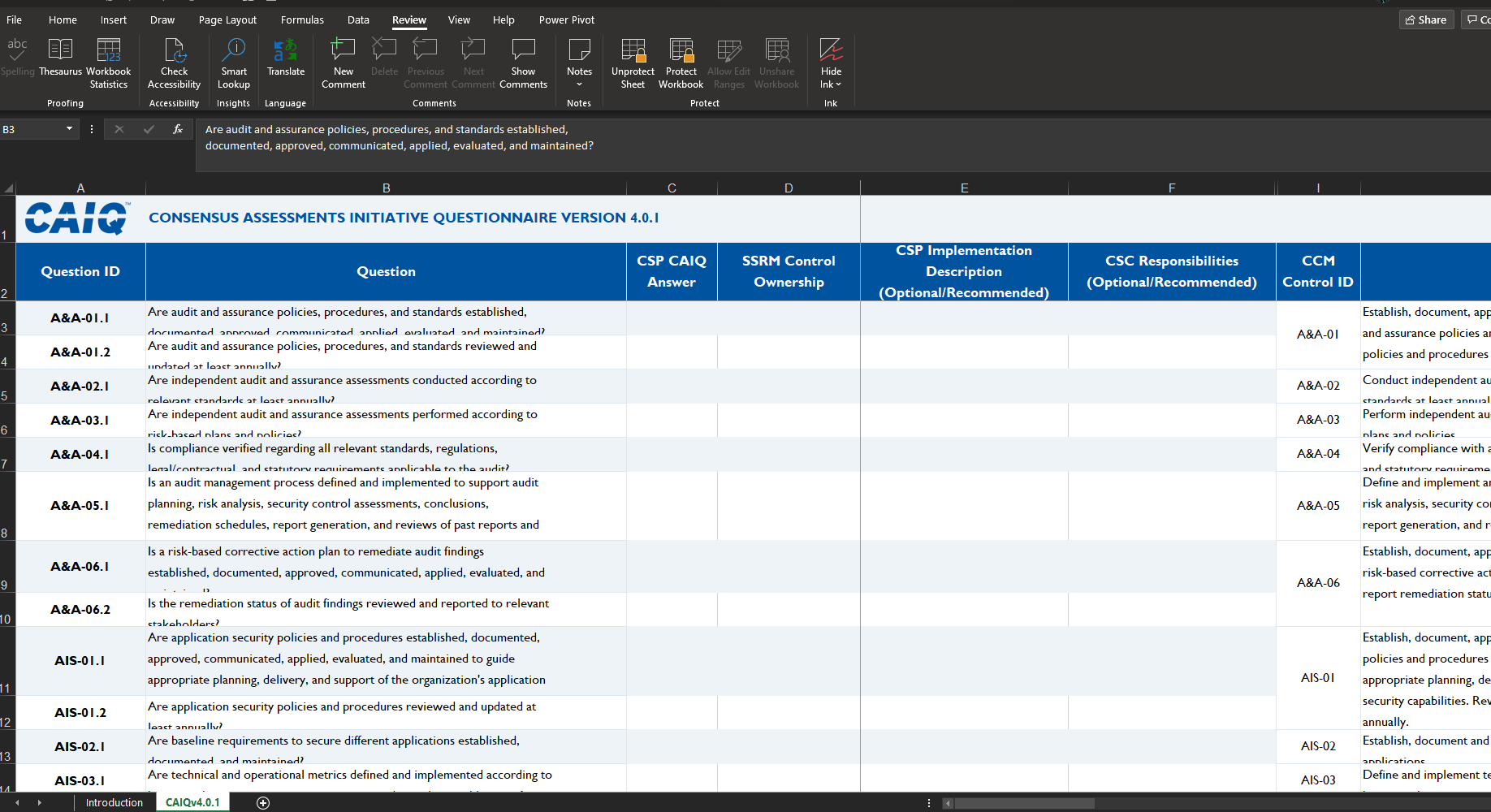Open Smart Lookup
This screenshot has width=1491, height=812.
(233, 63)
